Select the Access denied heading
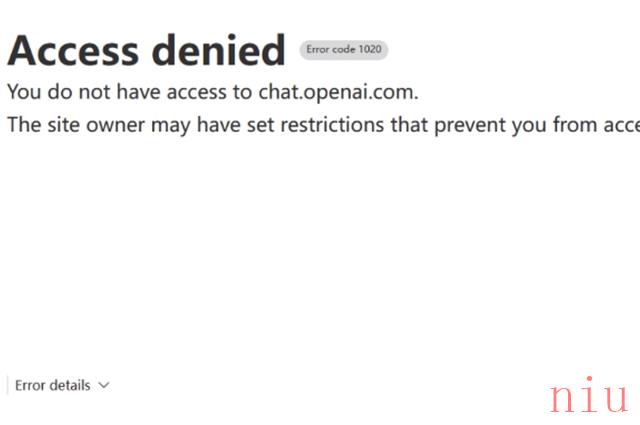This screenshot has height=425, width=640. pos(146,50)
